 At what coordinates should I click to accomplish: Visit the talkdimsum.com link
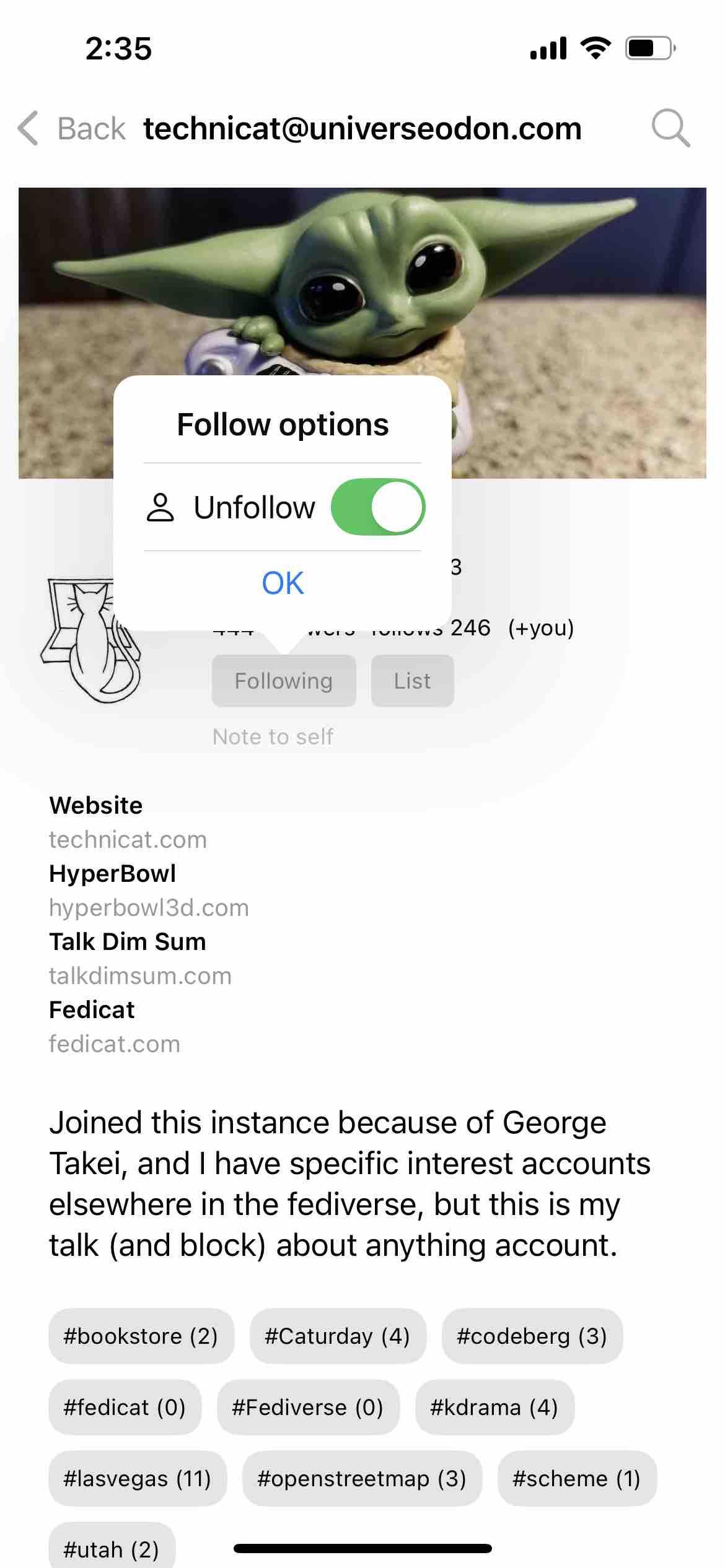[x=140, y=976]
